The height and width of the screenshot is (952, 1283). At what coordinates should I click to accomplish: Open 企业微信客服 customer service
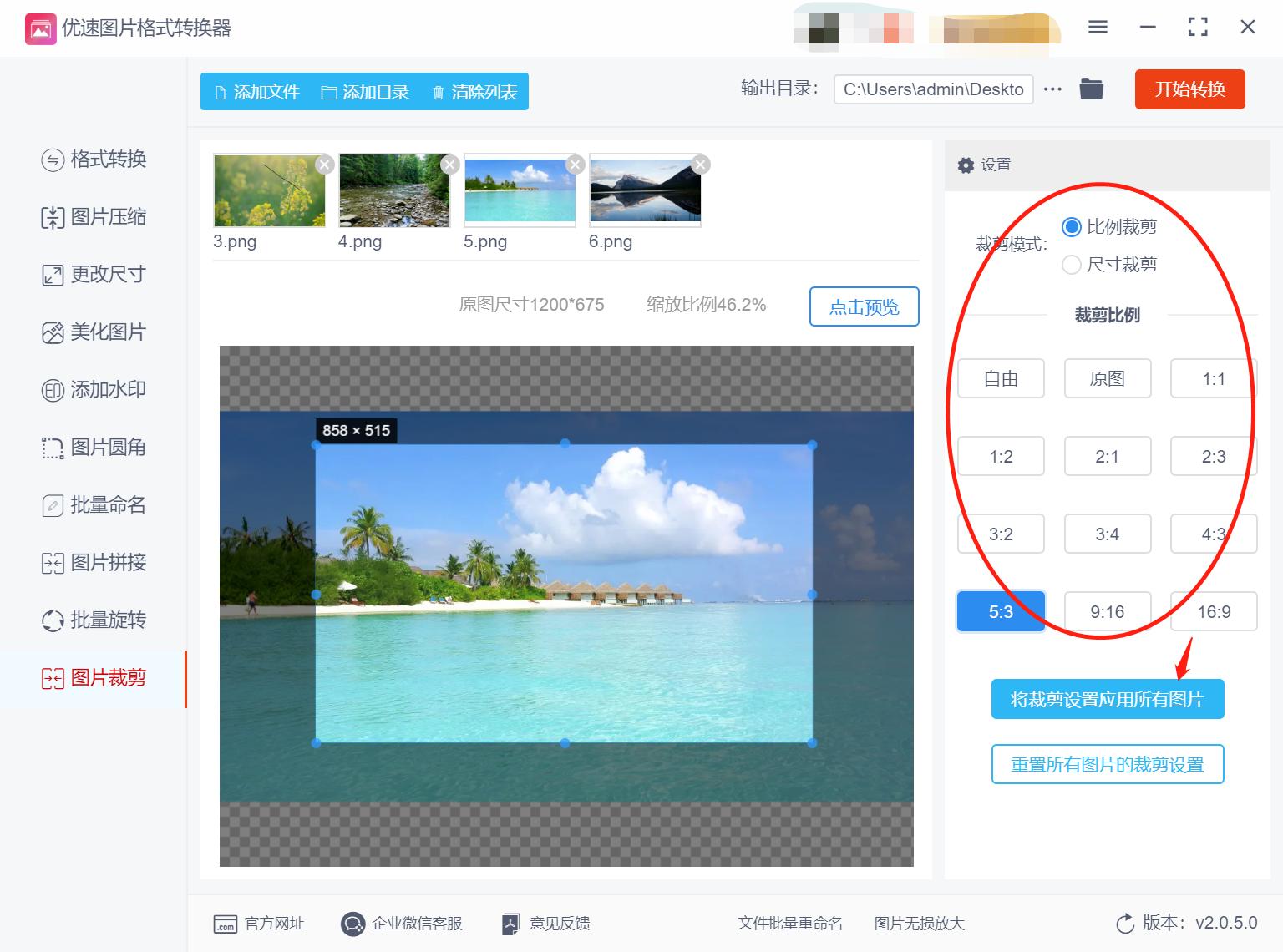click(x=402, y=924)
